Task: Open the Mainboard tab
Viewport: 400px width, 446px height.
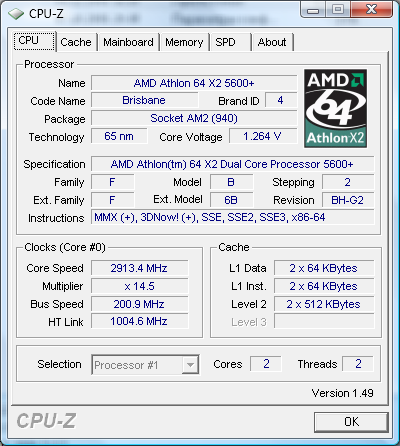Action: [x=128, y=42]
